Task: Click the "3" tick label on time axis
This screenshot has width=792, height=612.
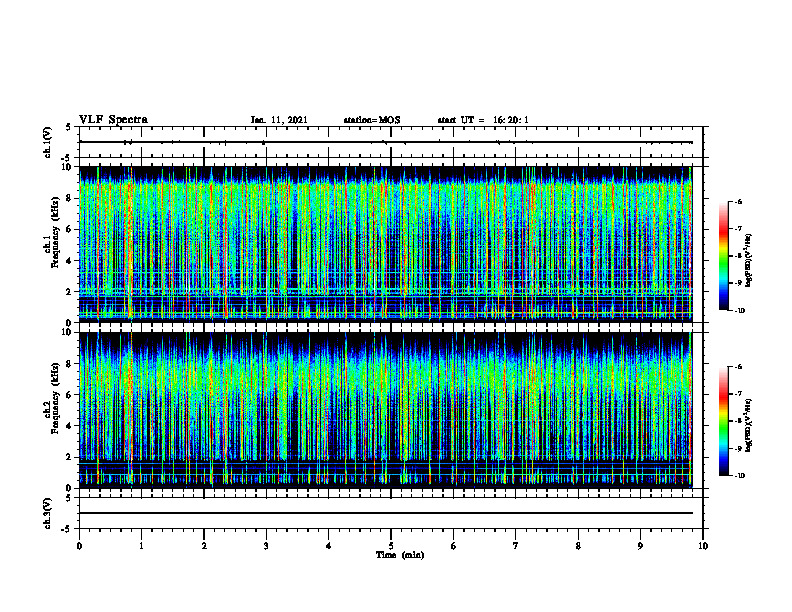Action: pyautogui.click(x=266, y=546)
